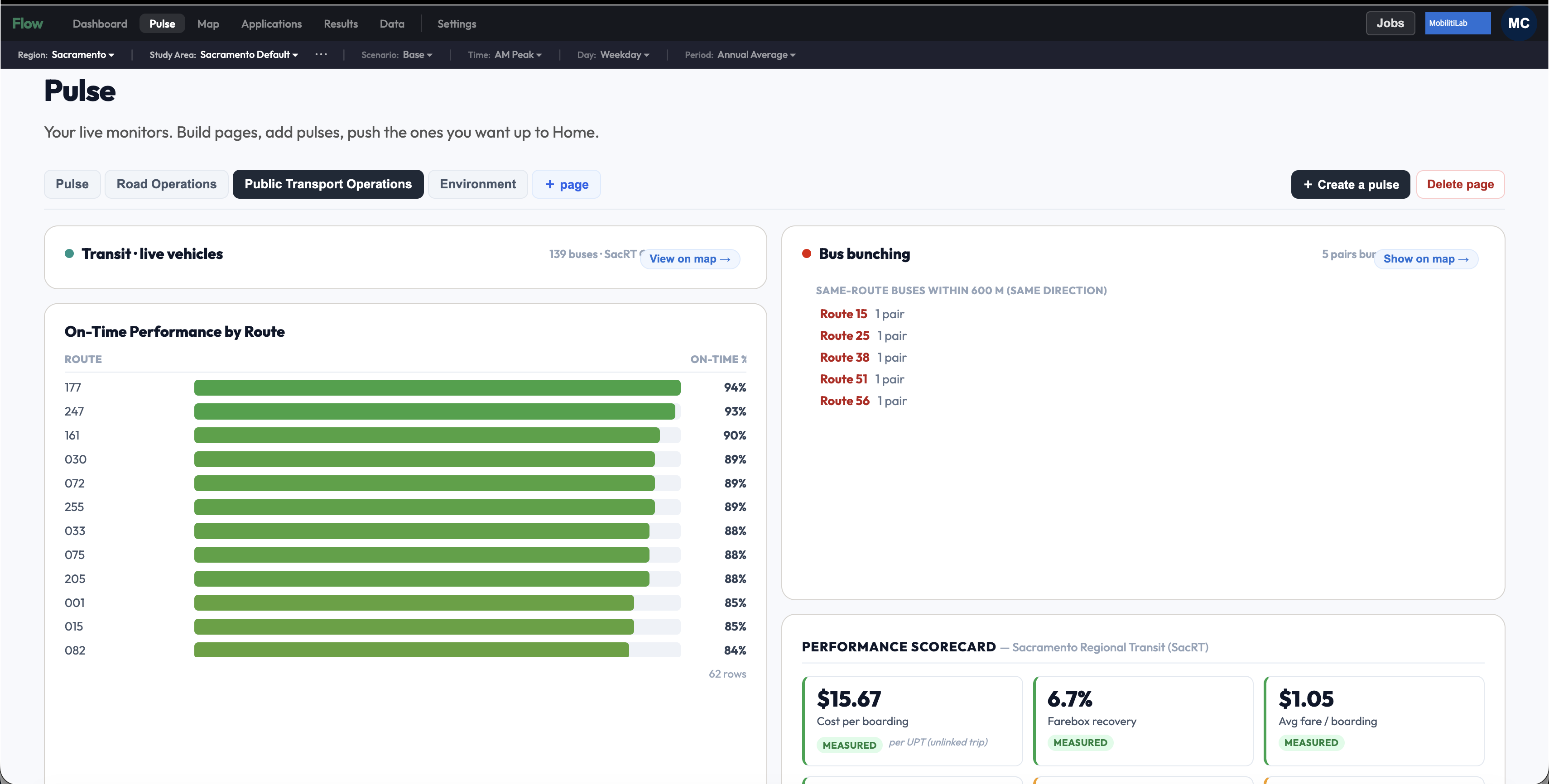
Task: Click Route 38 in bus bunching list
Action: 845,357
